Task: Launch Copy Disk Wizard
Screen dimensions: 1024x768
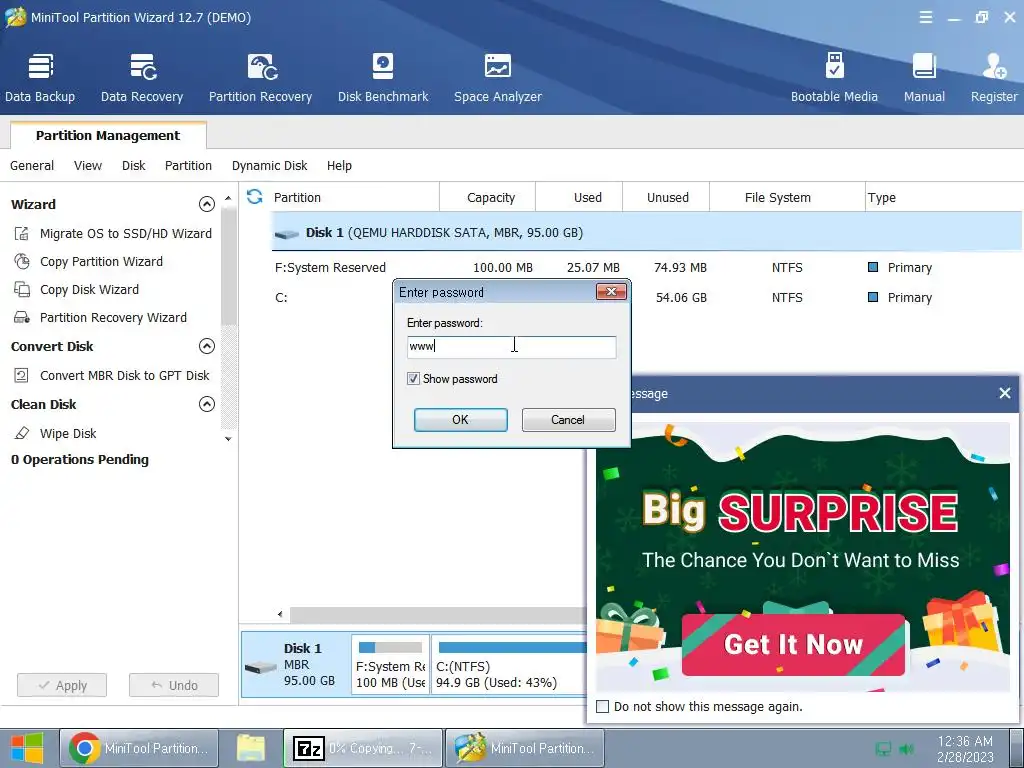Action: 77,289
